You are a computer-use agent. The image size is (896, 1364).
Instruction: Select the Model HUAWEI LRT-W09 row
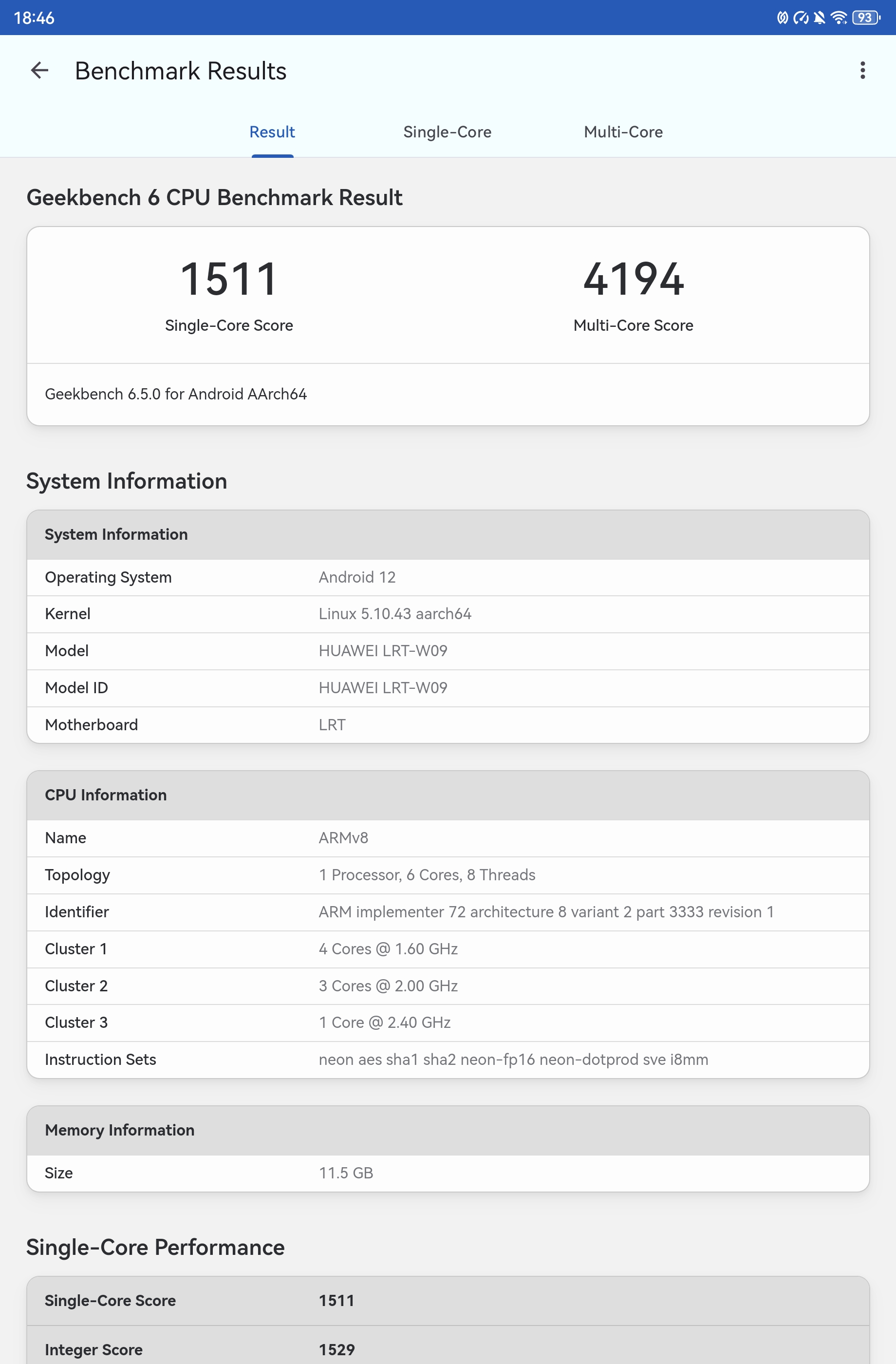[x=448, y=651]
